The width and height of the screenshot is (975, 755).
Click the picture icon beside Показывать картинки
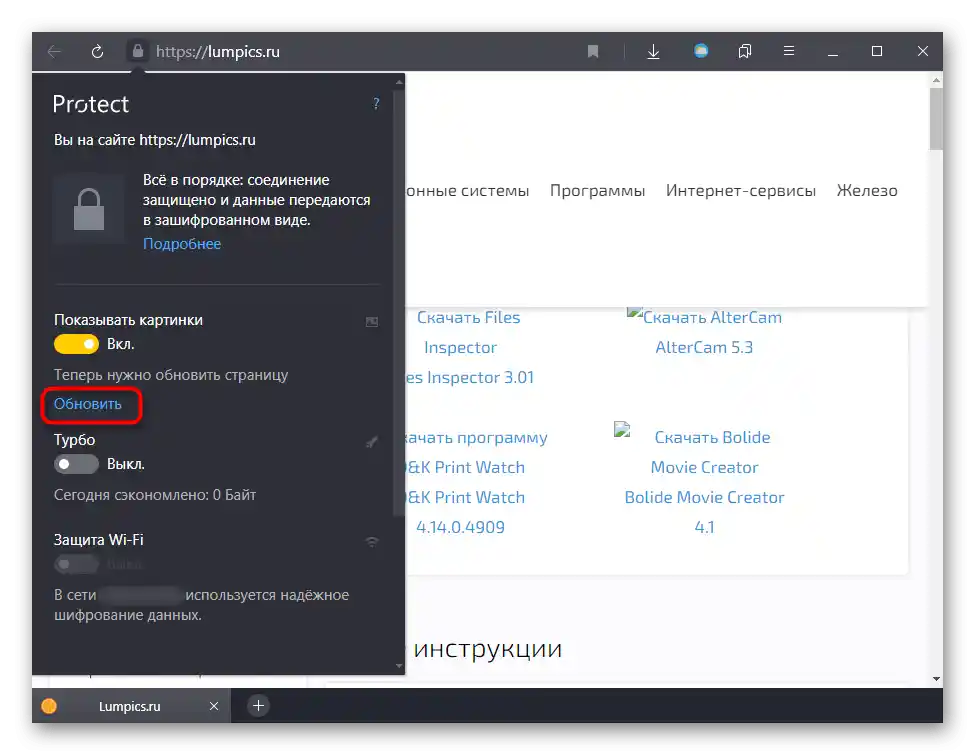pos(372,322)
